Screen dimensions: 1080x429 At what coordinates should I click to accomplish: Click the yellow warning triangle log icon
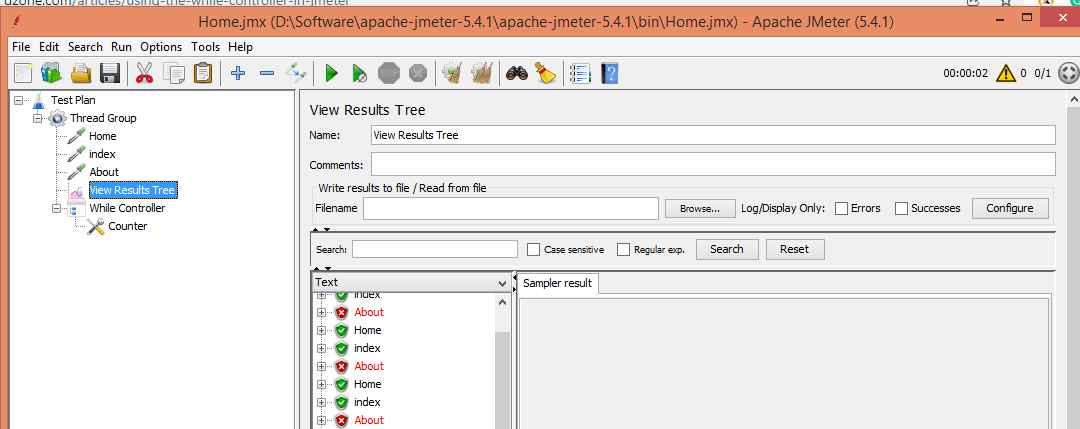[x=1006, y=72]
